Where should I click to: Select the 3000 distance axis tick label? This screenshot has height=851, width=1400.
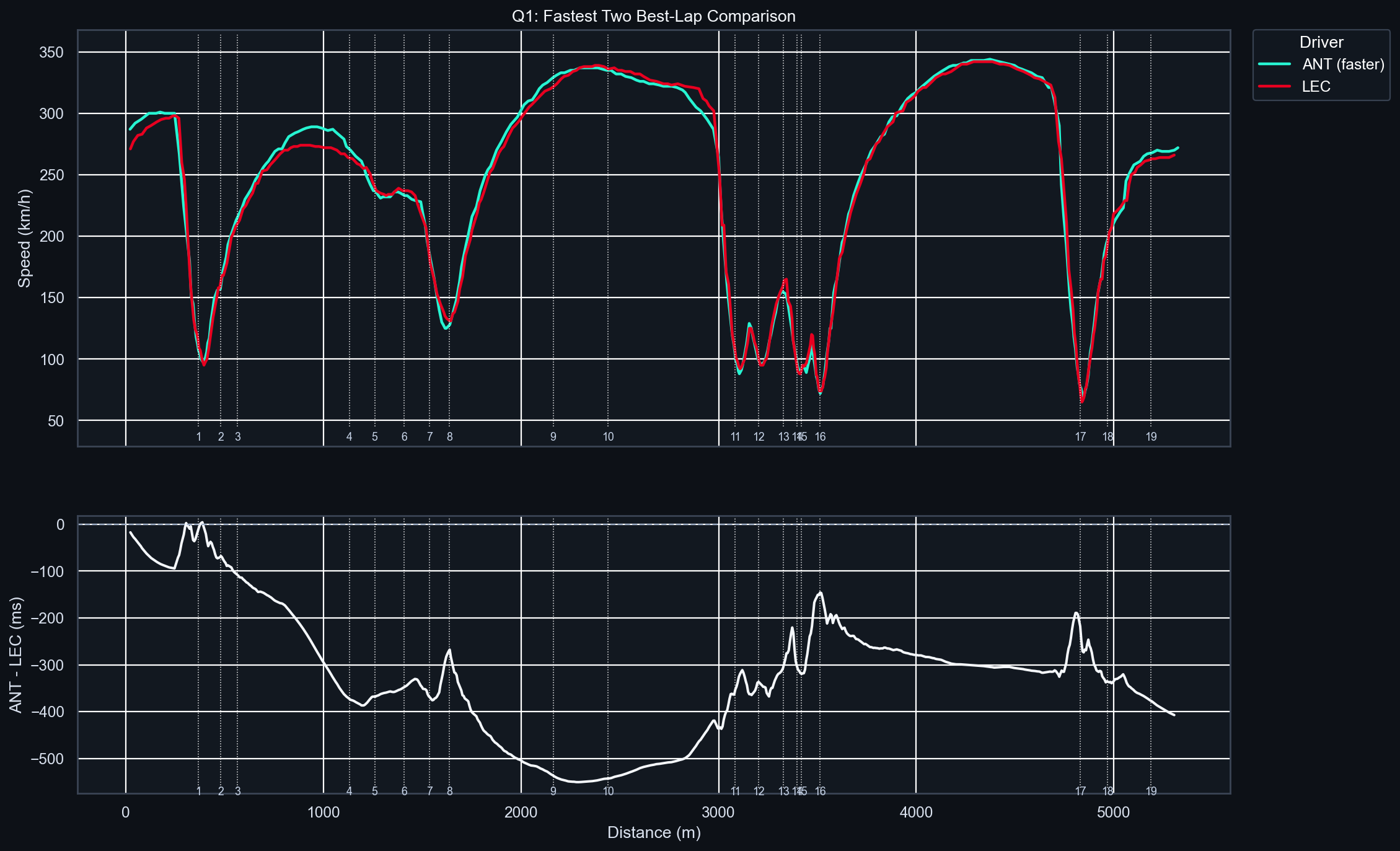click(719, 813)
